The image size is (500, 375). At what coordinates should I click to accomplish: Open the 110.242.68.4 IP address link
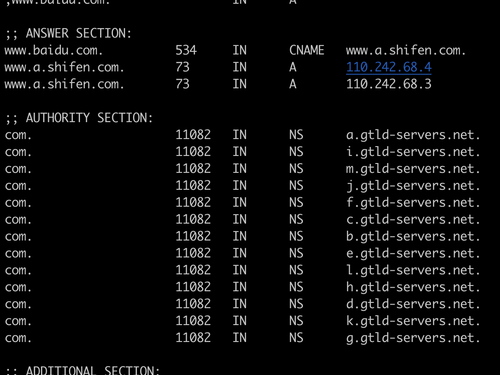pyautogui.click(x=389, y=67)
